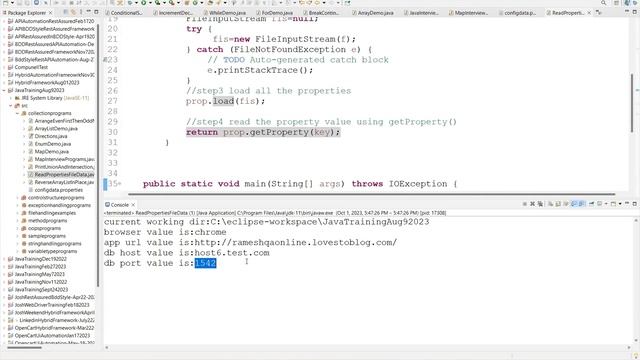This screenshot has width=640, height=360.
Task: Minimize the editor area
Action: tap(627, 12)
